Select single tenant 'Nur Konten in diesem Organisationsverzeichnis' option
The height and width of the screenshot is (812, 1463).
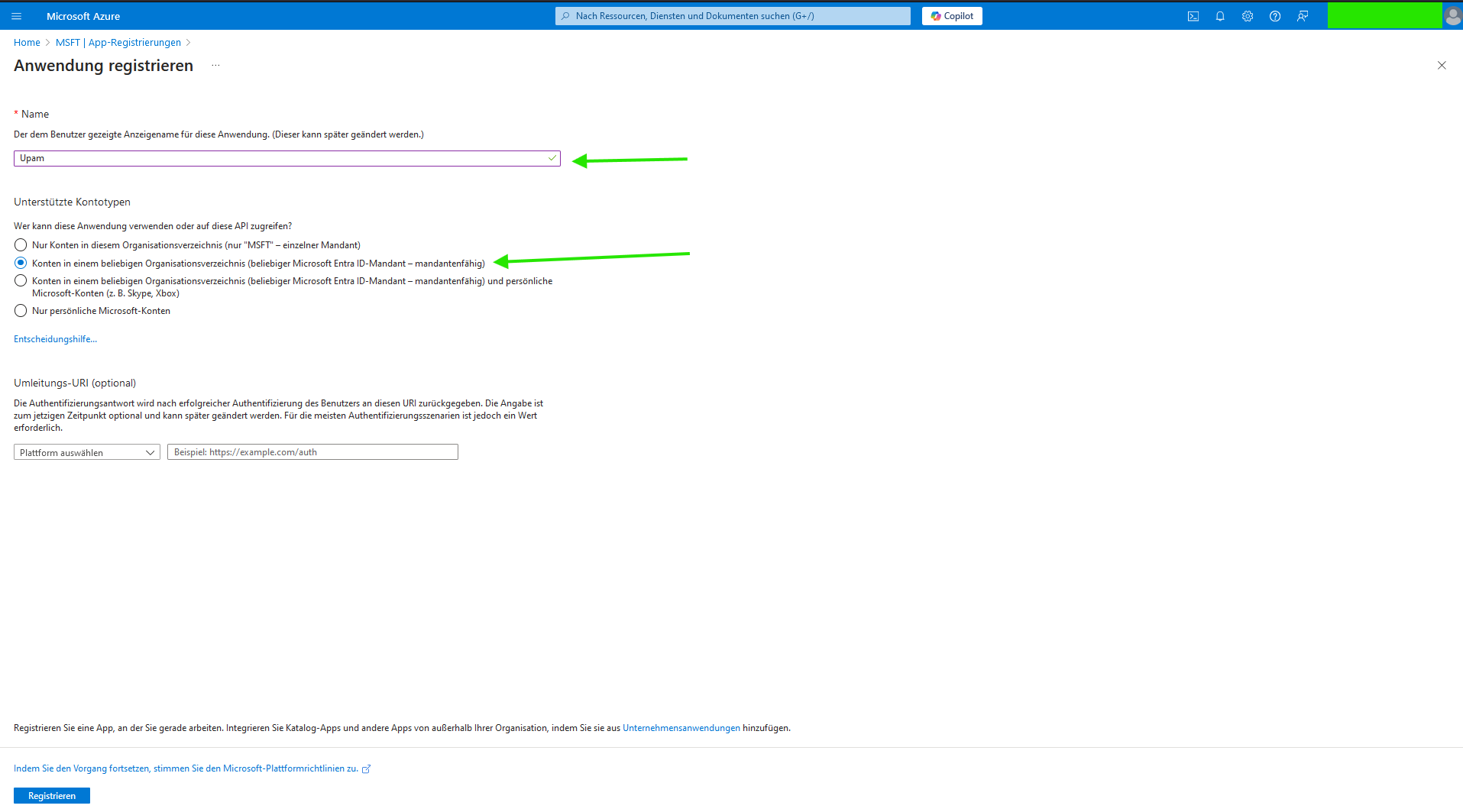(x=21, y=245)
